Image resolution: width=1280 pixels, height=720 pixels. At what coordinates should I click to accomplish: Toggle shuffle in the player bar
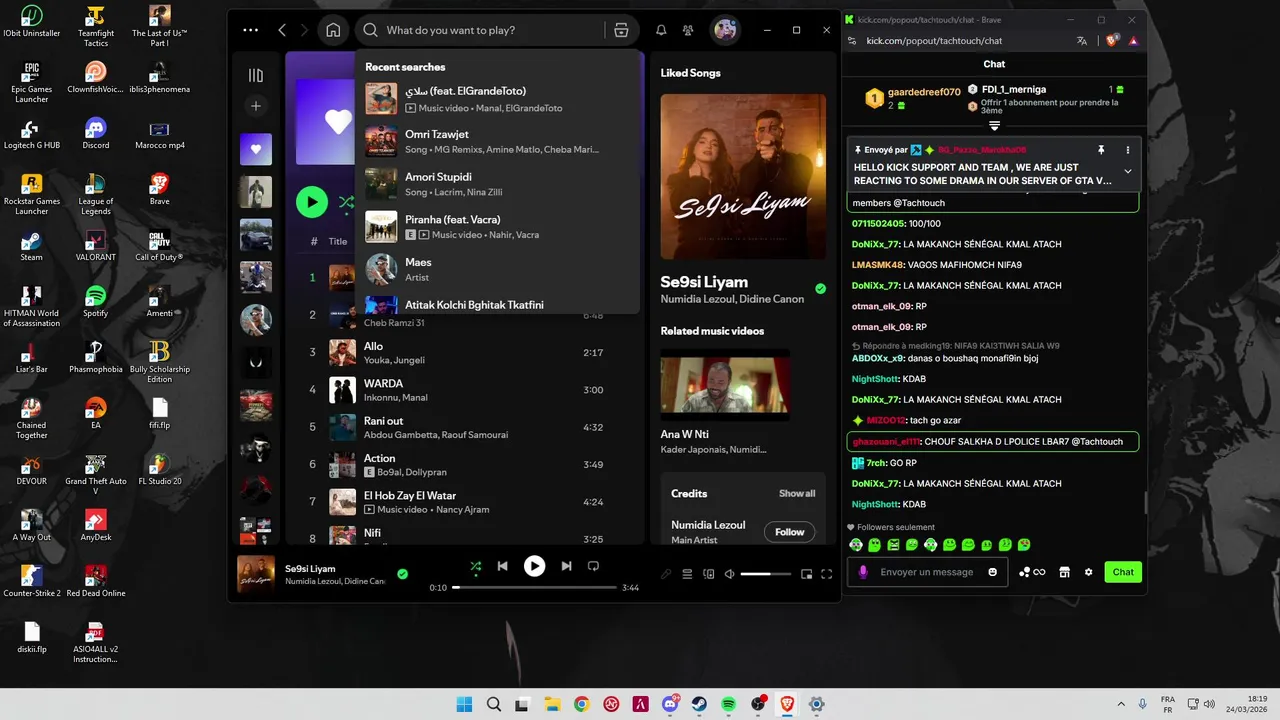476,566
